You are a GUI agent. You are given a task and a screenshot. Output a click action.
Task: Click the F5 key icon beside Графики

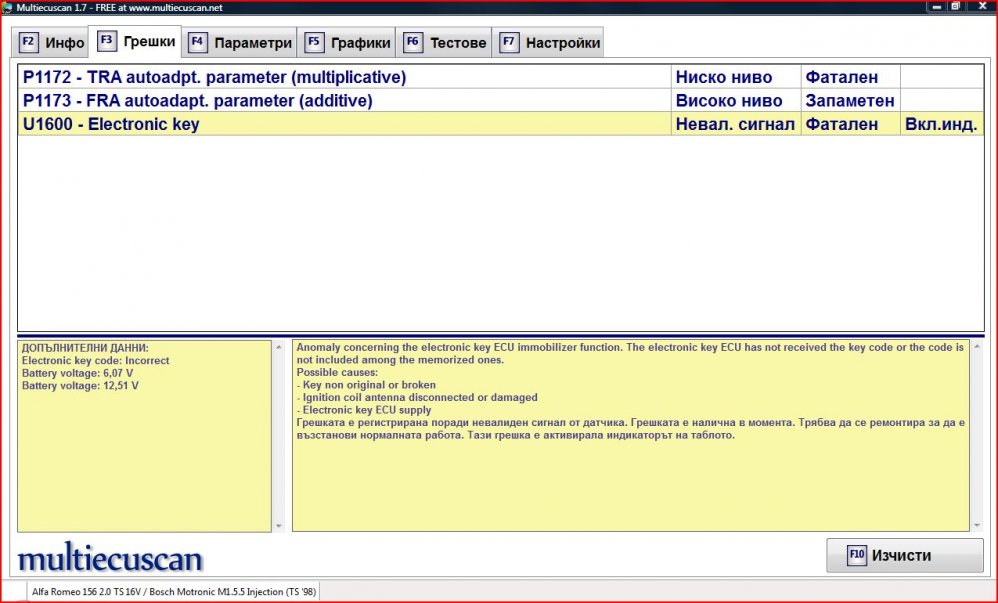pos(314,43)
